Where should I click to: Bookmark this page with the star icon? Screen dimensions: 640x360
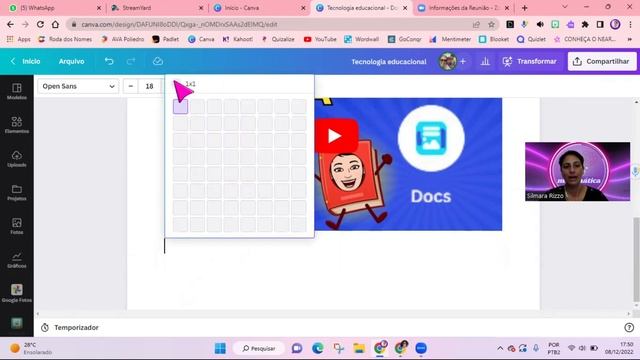491,24
